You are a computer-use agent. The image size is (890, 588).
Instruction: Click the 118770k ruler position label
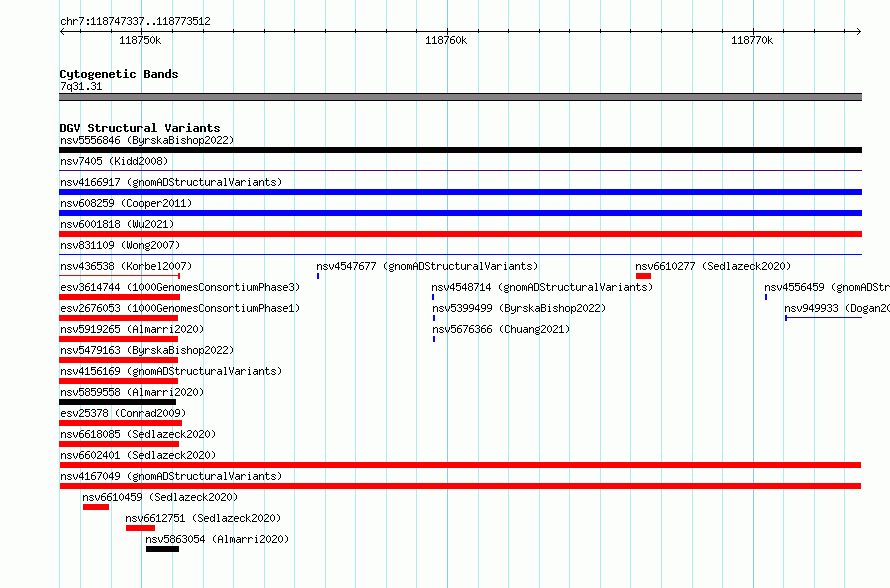coord(752,40)
